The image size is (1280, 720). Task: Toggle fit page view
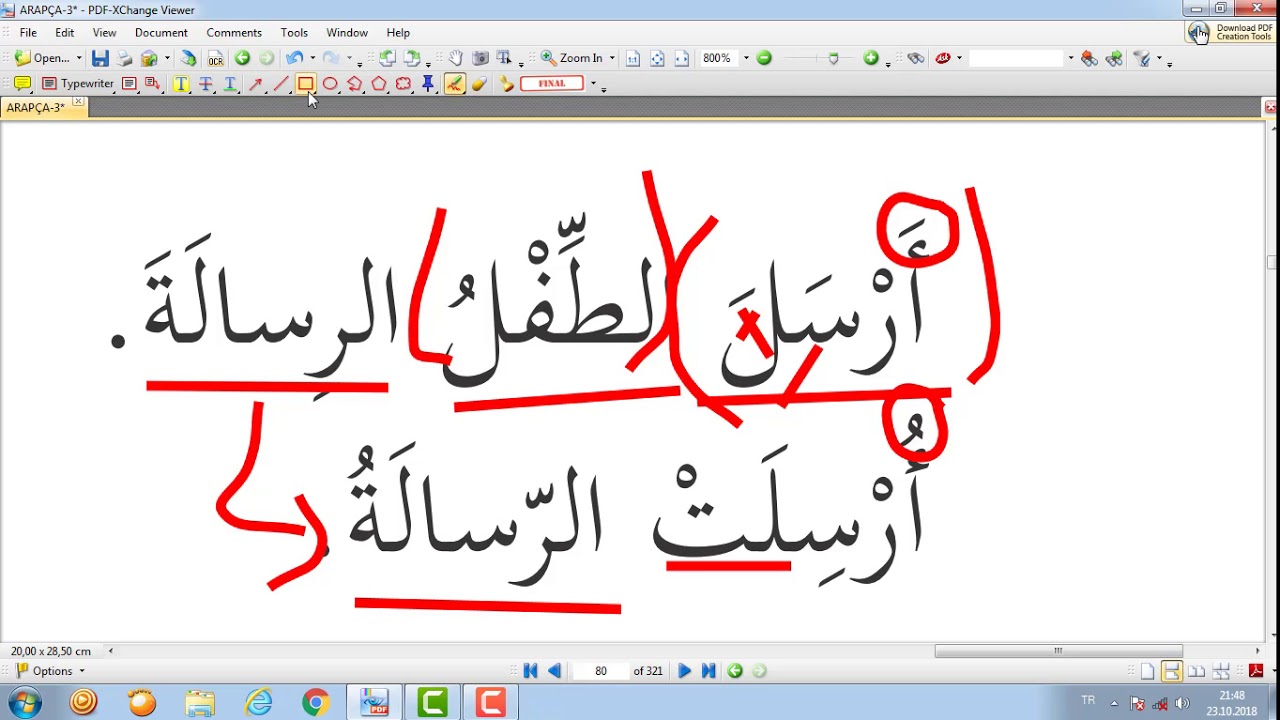pyautogui.click(x=657, y=58)
